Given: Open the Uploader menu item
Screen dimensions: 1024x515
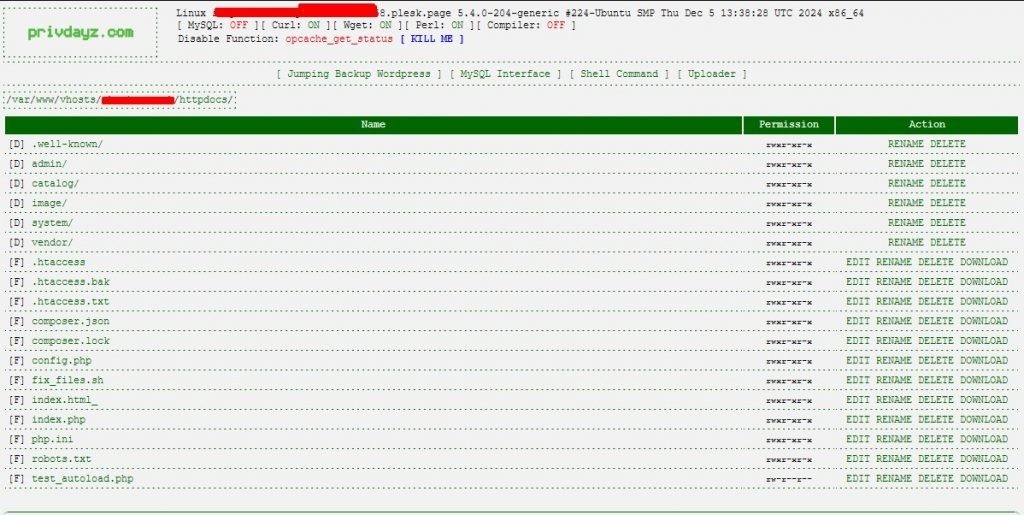Looking at the screenshot, I should [711, 74].
